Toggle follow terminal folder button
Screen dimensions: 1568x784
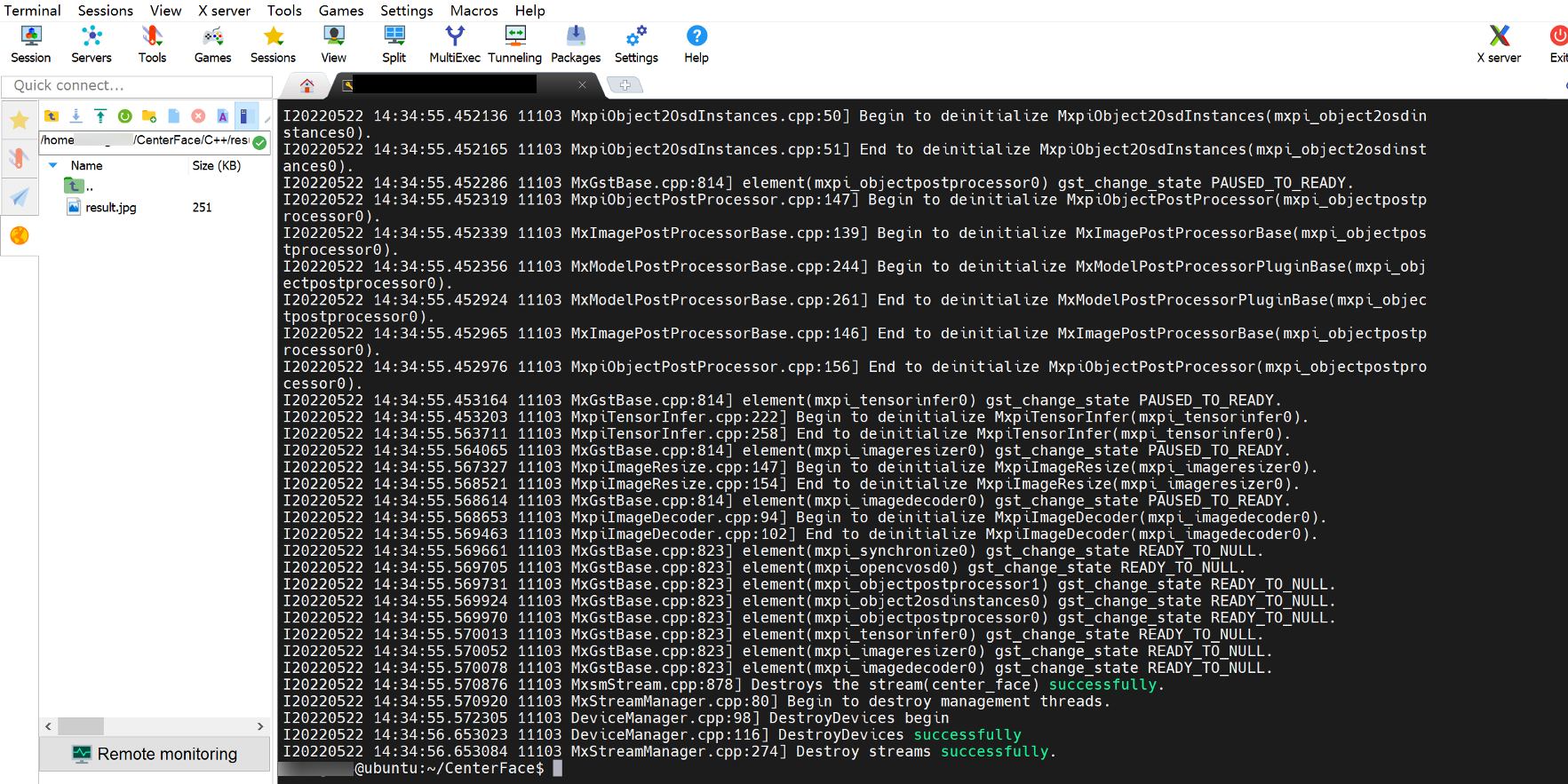tap(246, 116)
